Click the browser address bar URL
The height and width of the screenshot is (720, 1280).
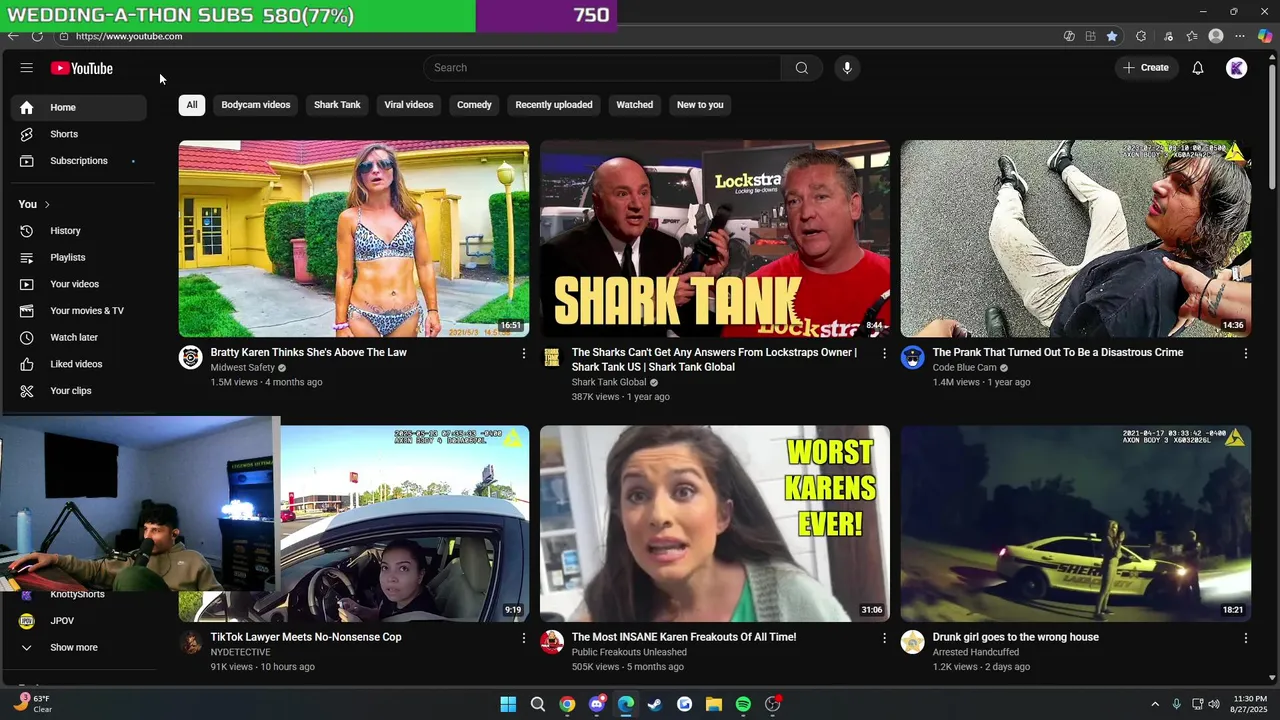pos(129,36)
